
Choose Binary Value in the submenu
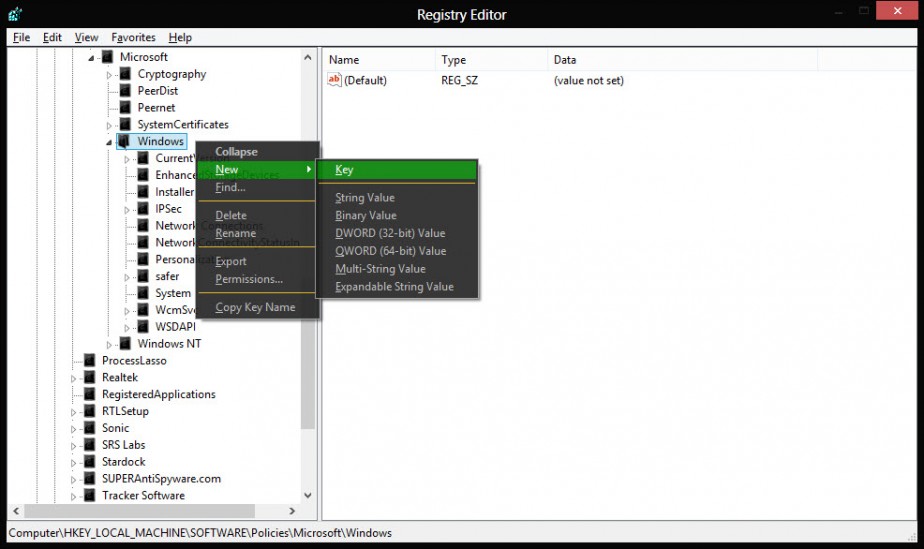(x=397, y=215)
